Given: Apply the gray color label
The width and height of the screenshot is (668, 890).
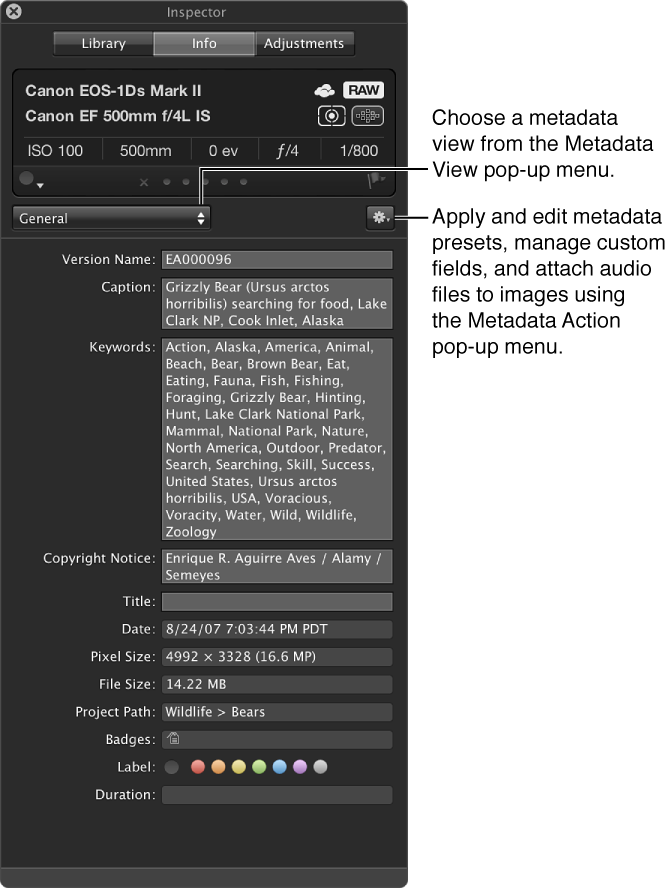Looking at the screenshot, I should coord(320,767).
